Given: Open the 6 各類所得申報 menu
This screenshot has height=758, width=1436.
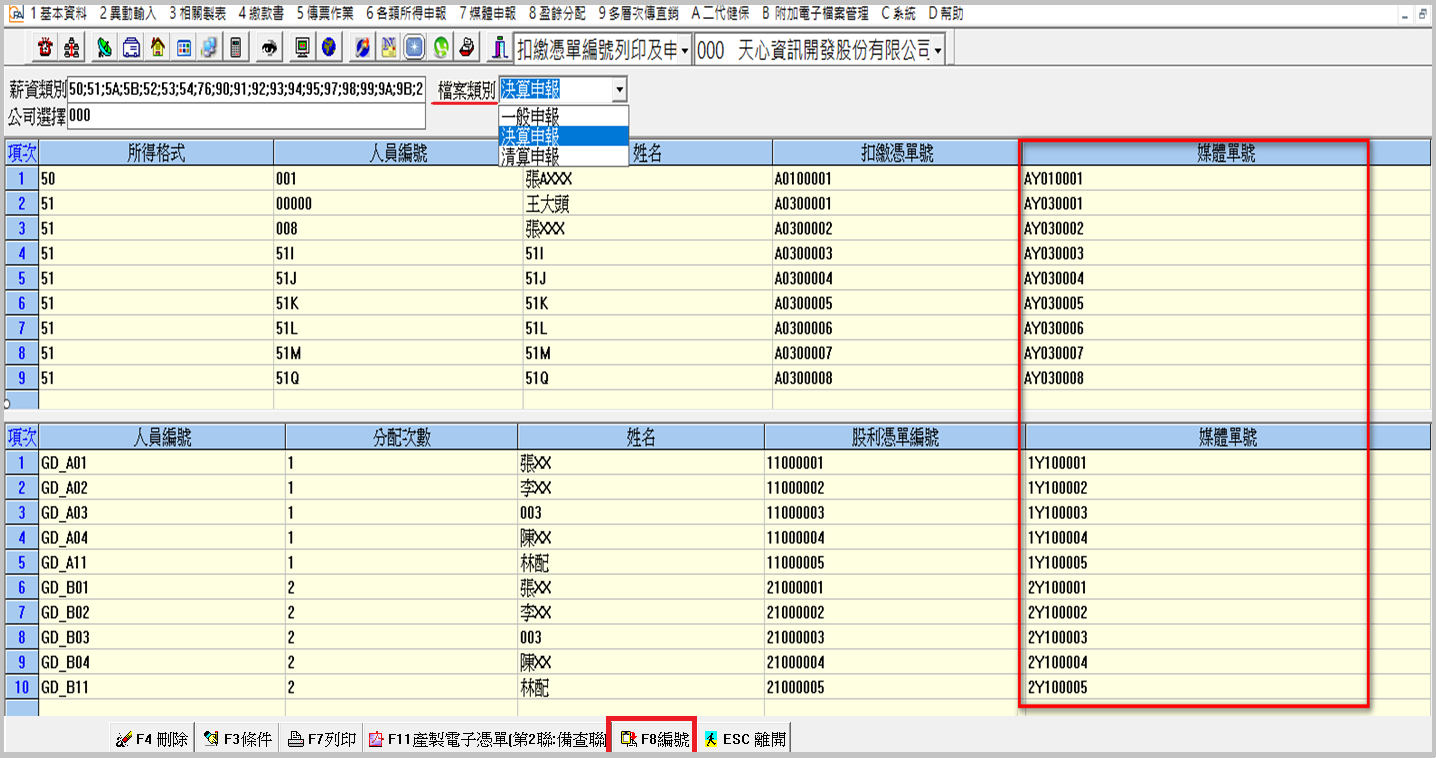Looking at the screenshot, I should pos(405,14).
